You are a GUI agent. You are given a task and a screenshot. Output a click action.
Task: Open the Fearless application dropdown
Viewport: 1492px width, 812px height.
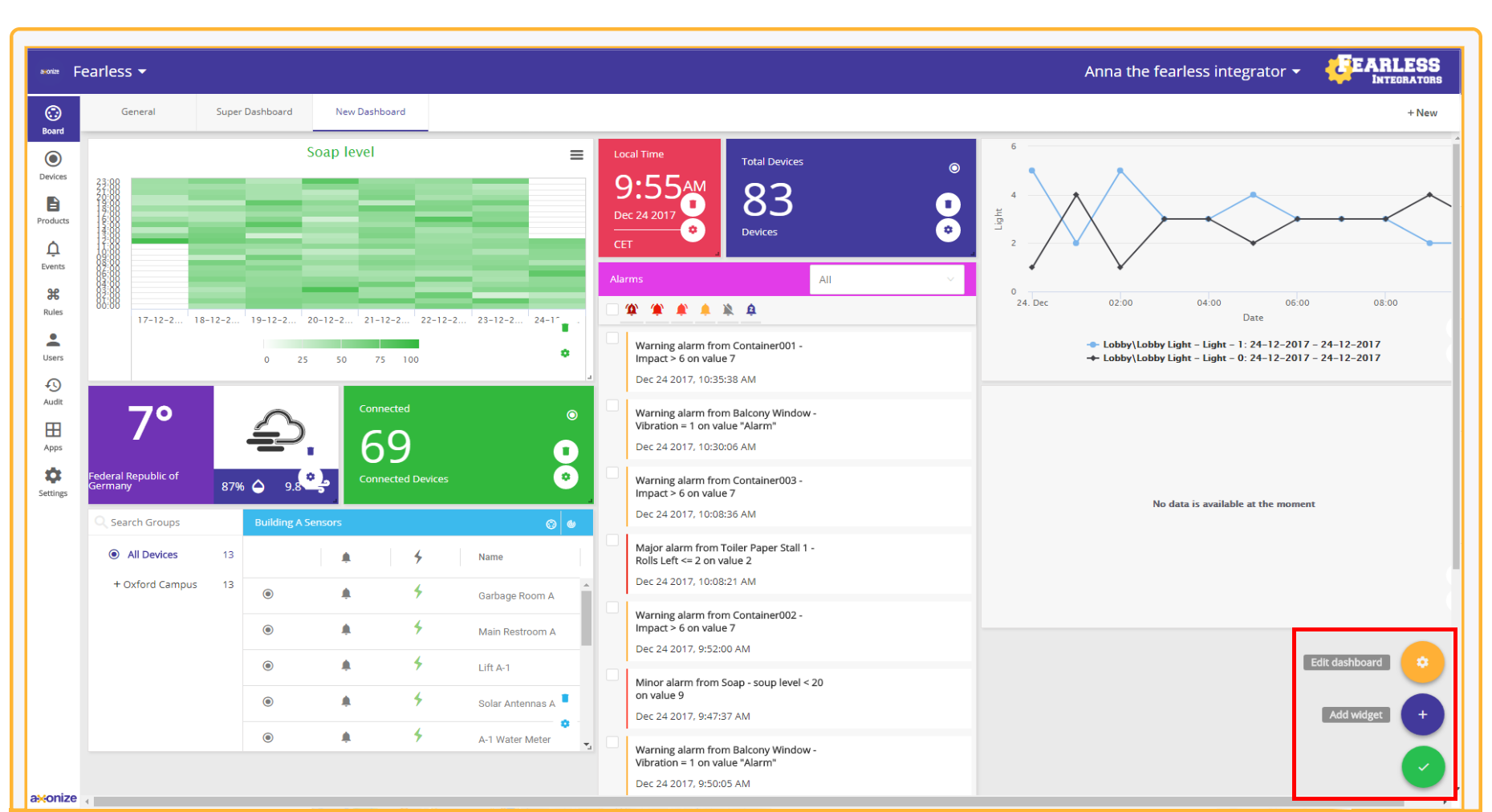coord(110,71)
